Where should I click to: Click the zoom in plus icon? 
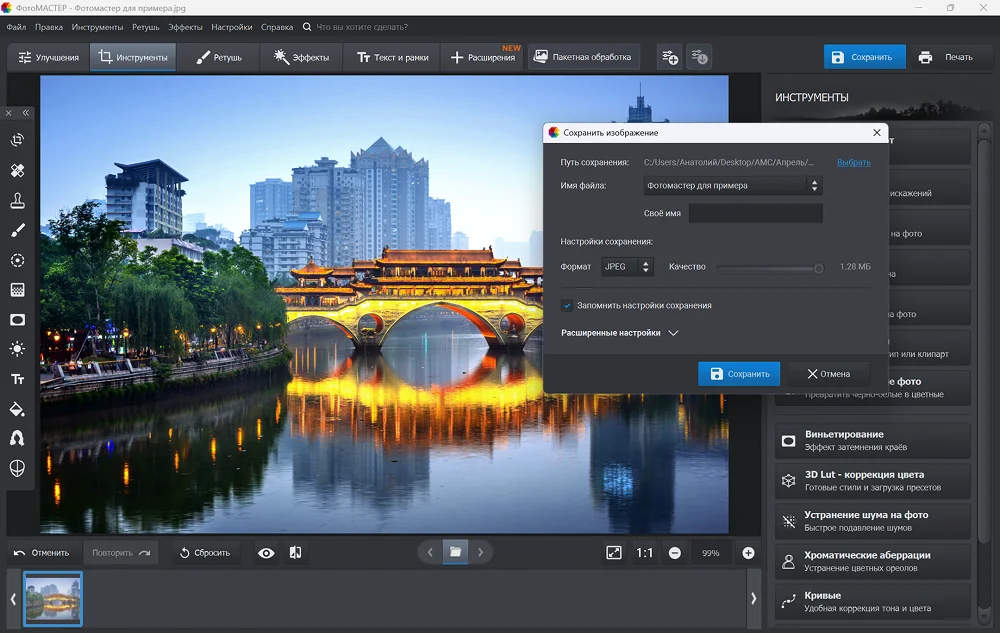pos(748,553)
